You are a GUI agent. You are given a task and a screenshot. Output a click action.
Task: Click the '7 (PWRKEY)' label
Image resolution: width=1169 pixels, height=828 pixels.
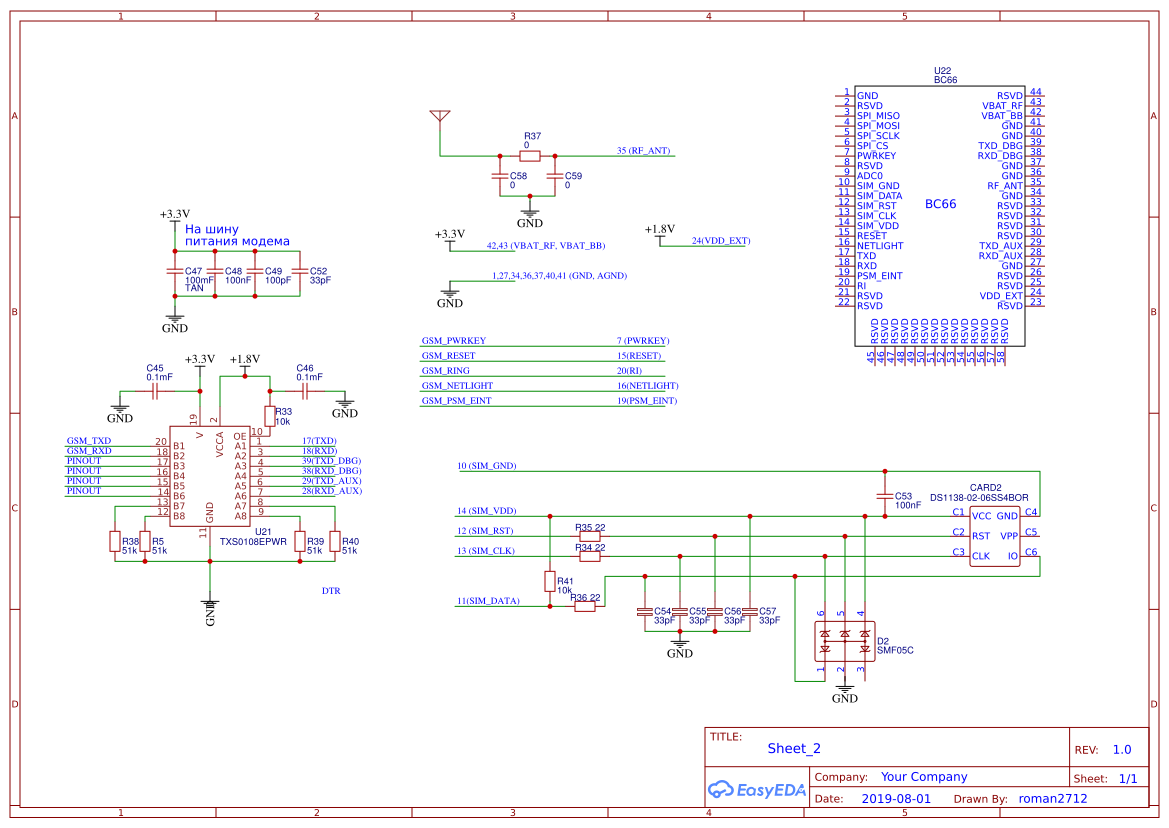(643, 341)
